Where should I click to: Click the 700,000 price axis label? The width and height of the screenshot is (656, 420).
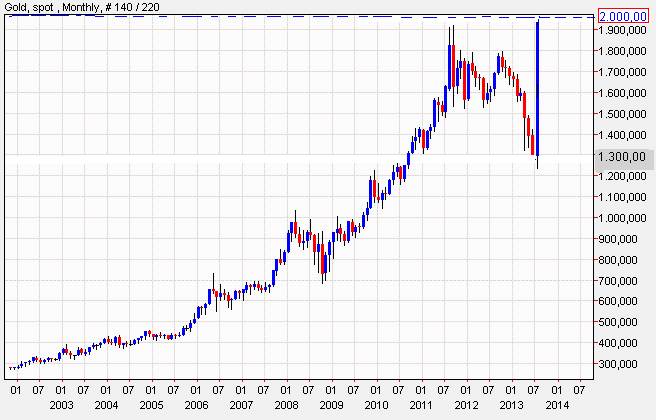tap(618, 281)
